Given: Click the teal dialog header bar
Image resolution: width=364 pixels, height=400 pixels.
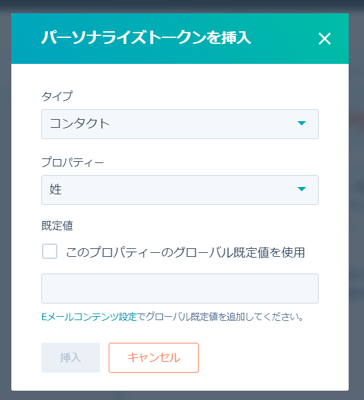Looking at the screenshot, I should (x=180, y=39).
